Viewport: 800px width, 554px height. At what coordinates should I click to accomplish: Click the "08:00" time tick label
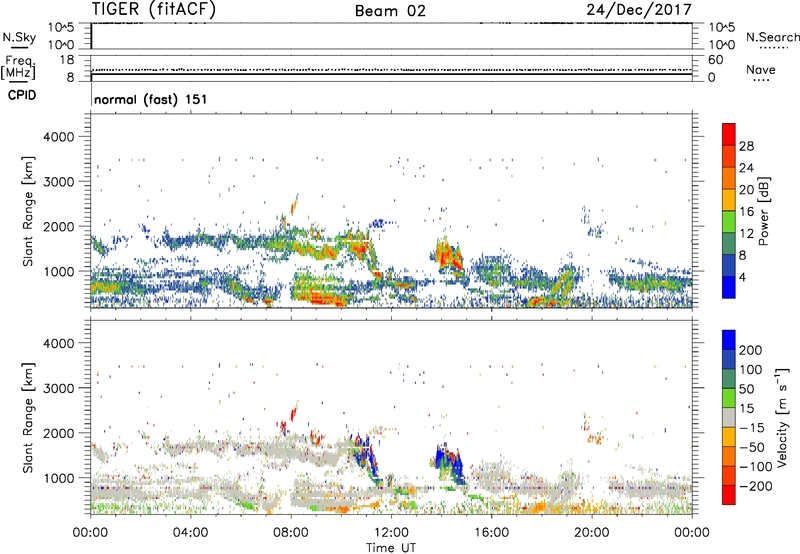291,533
